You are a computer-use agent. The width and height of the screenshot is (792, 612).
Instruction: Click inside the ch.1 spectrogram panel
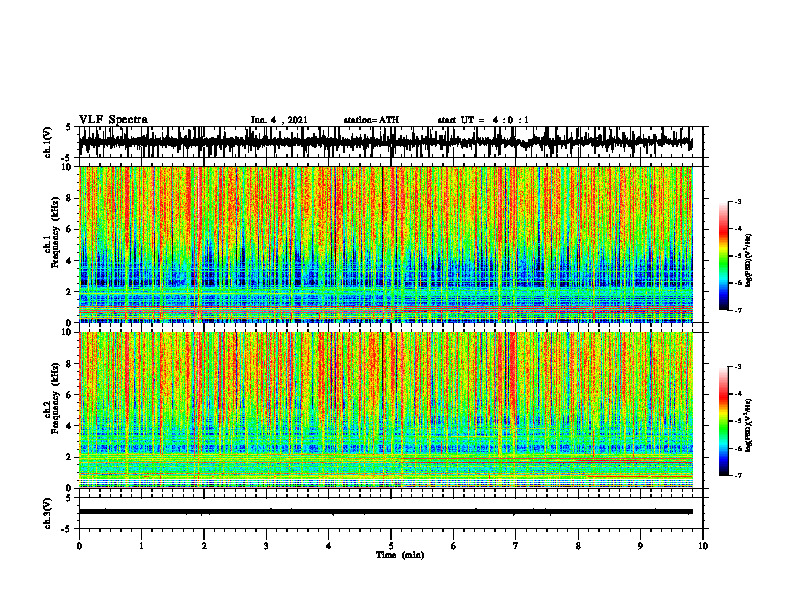[x=386, y=244]
